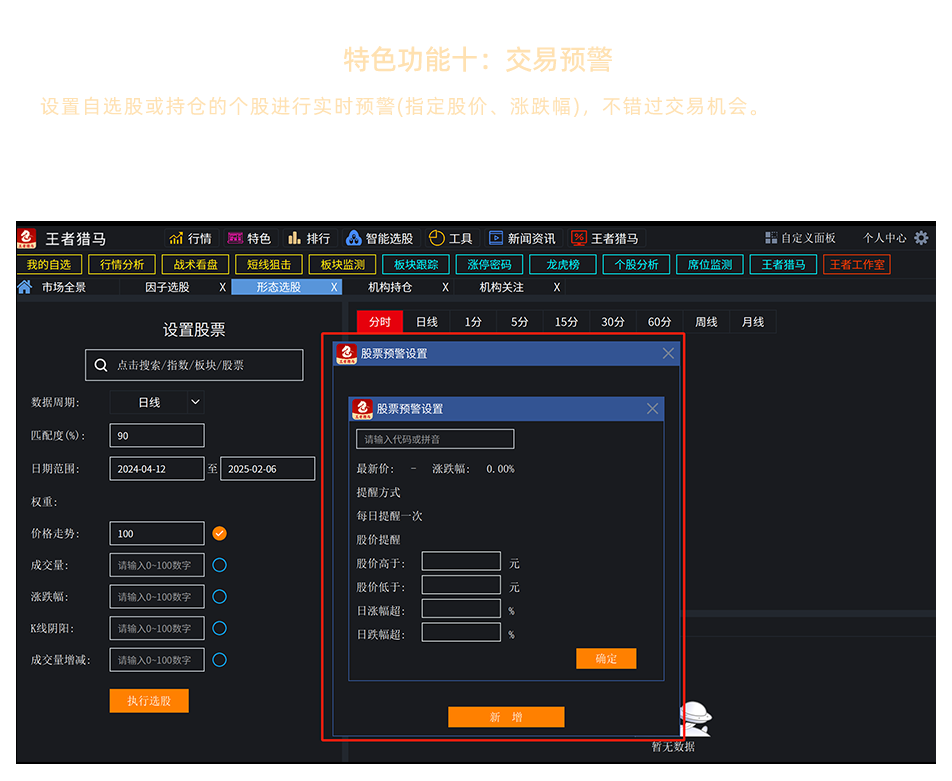
Task: Open the start date 2024-04-12 picker
Action: [157, 469]
